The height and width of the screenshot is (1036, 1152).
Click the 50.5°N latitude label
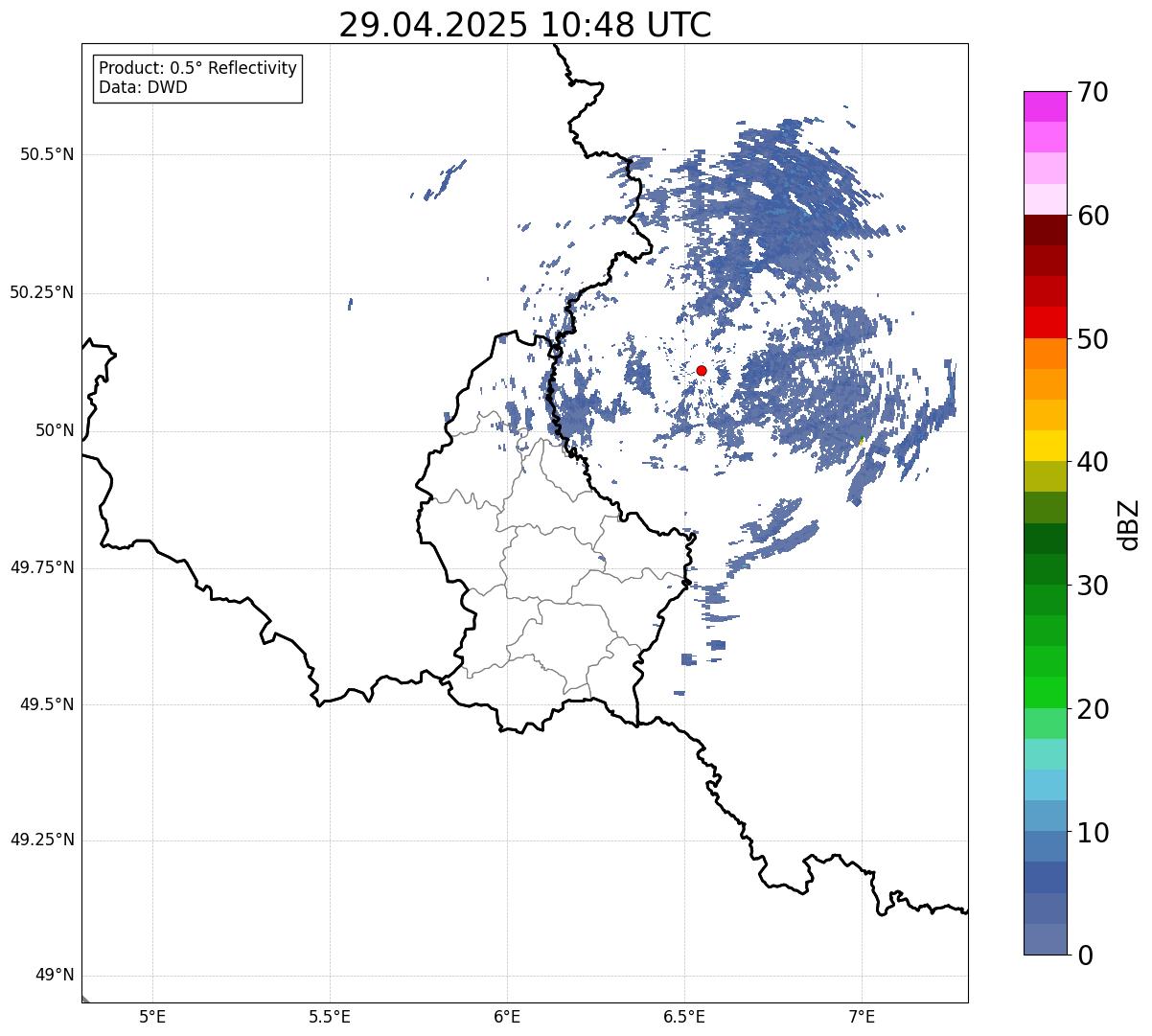(46, 154)
